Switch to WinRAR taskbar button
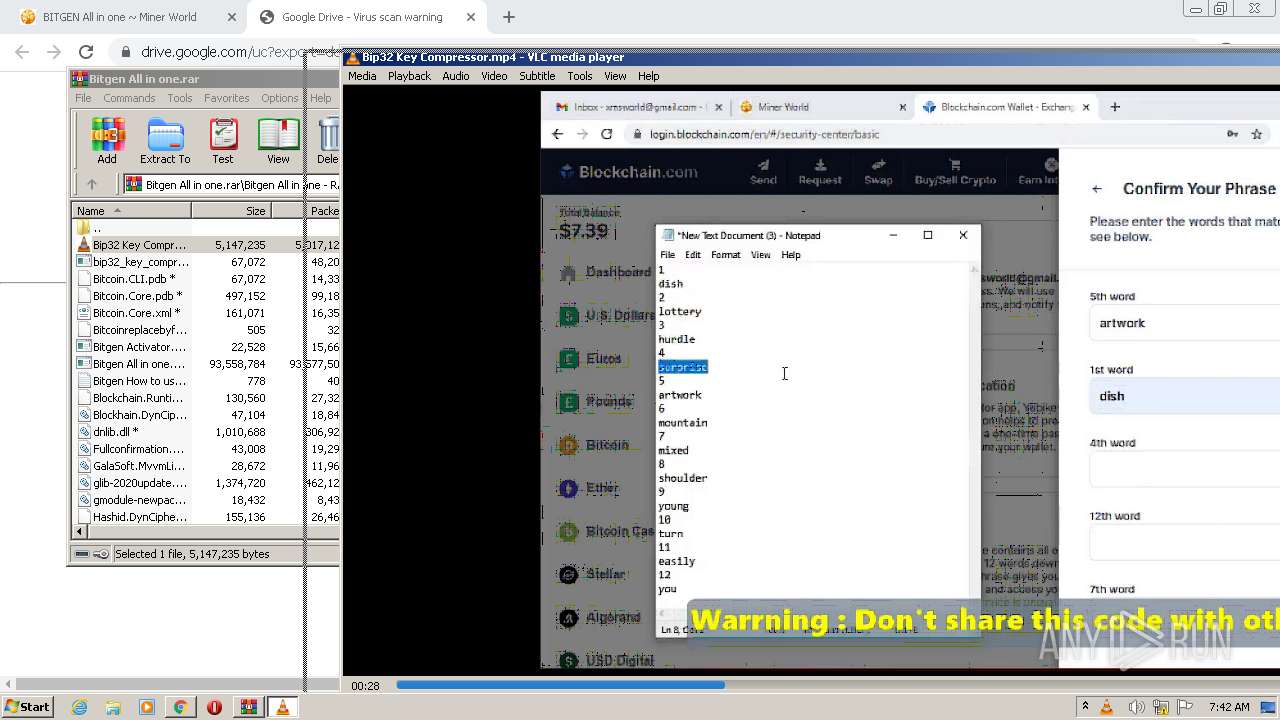Screen dimensions: 1280x720 click(x=248, y=707)
